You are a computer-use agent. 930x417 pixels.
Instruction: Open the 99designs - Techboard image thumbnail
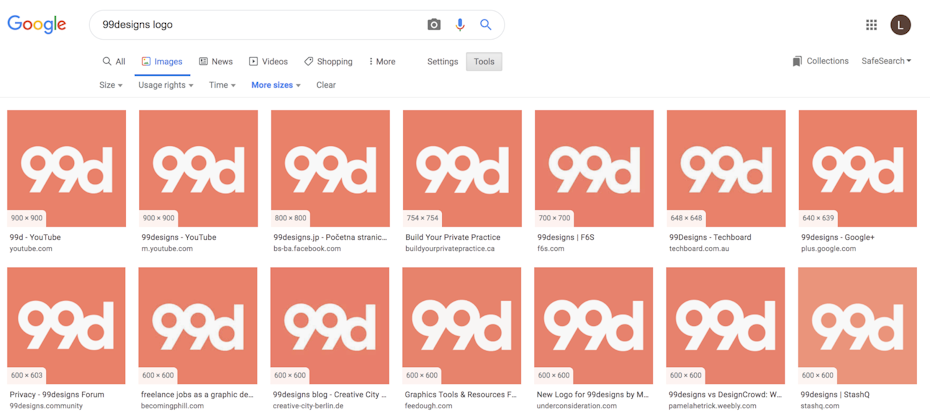point(726,168)
